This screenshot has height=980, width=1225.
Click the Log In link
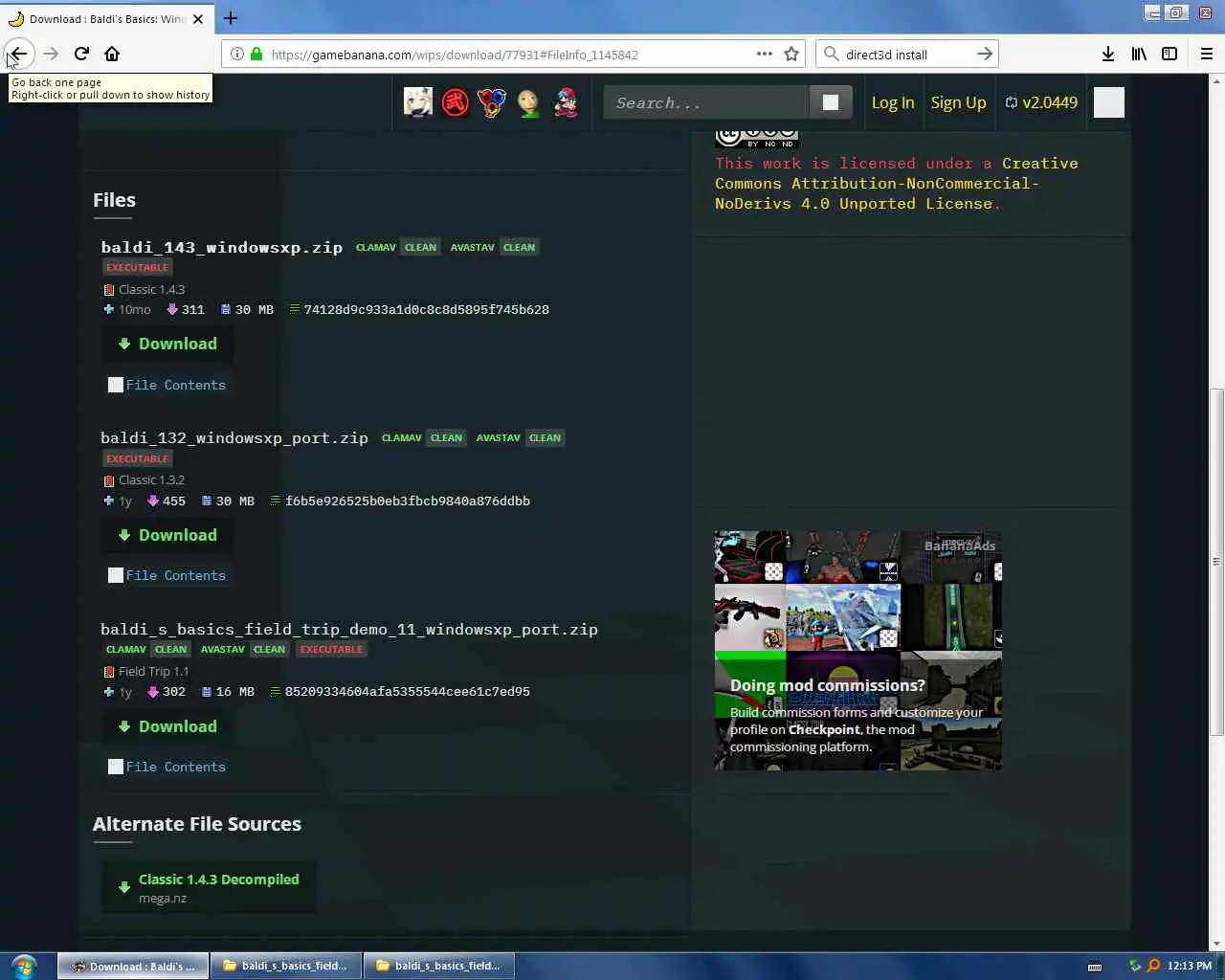pos(893,102)
